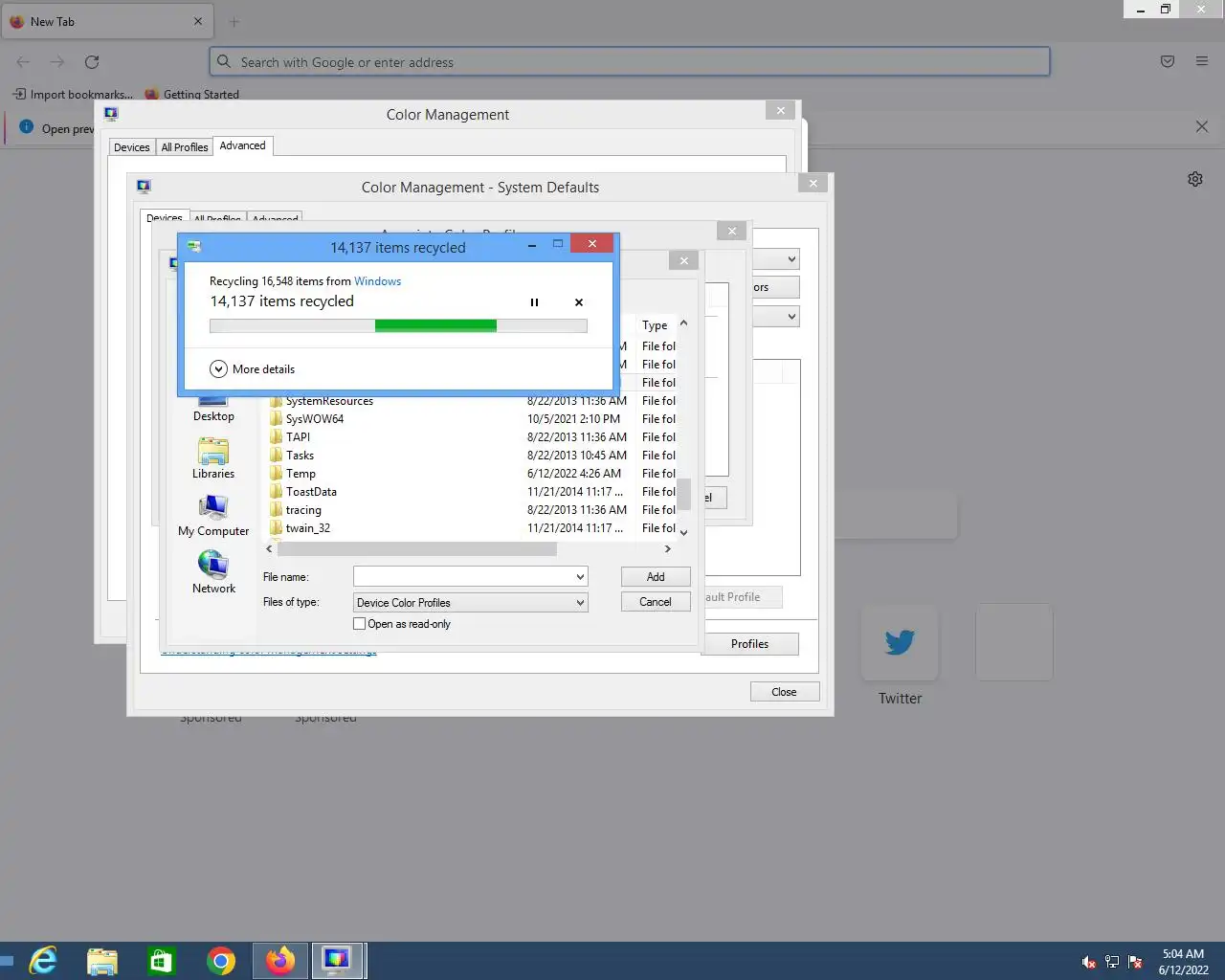Image resolution: width=1225 pixels, height=980 pixels.
Task: Click Import bookmarks toolbar item
Action: click(73, 95)
